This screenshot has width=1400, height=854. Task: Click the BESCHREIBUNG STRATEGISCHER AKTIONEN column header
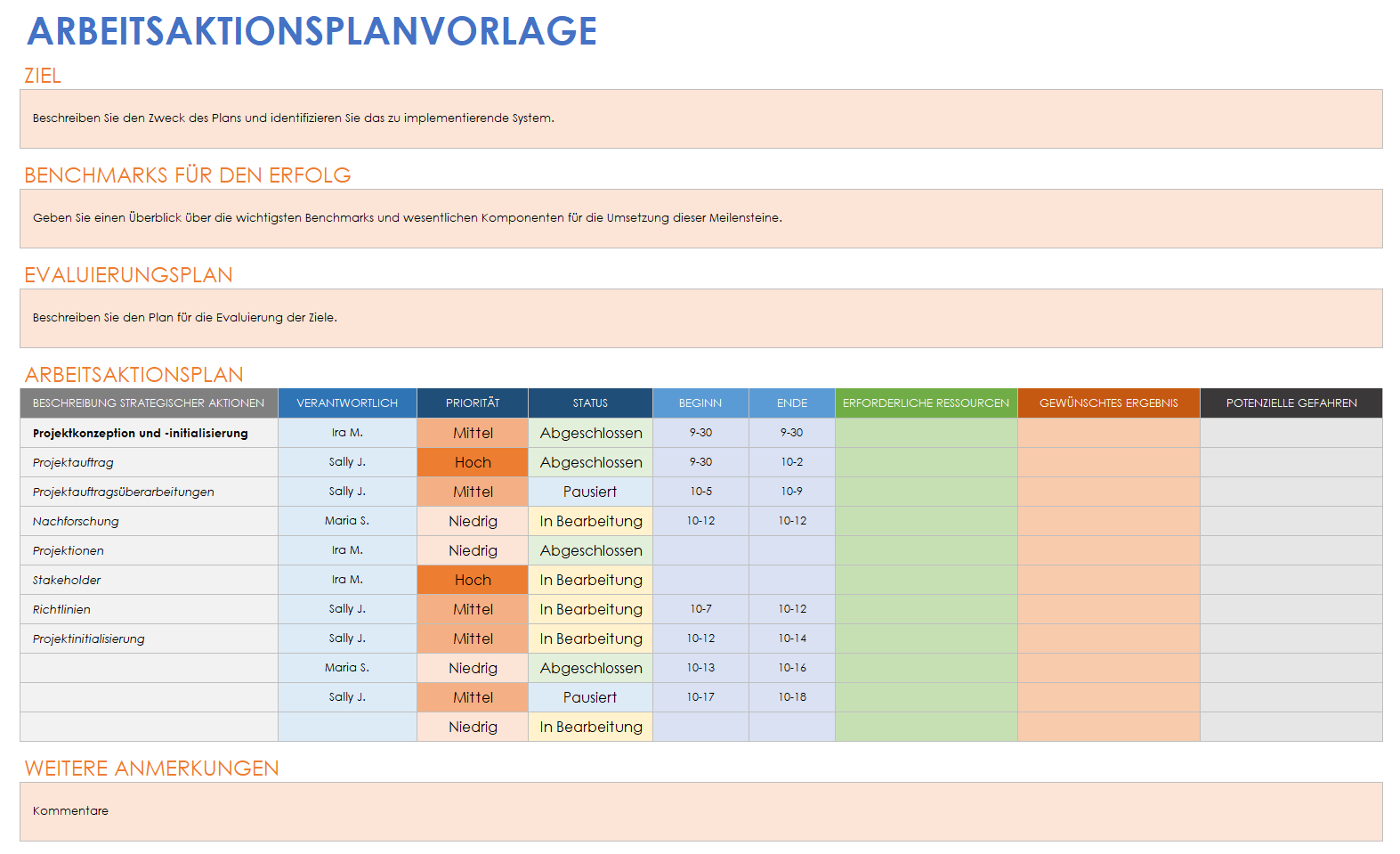[149, 403]
